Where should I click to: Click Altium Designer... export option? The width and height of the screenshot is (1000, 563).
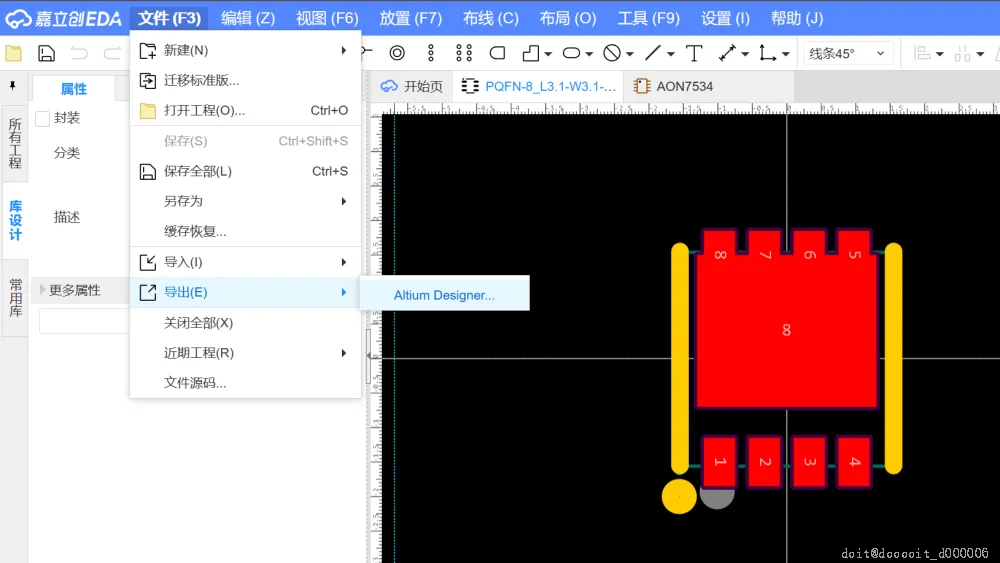[x=445, y=295]
